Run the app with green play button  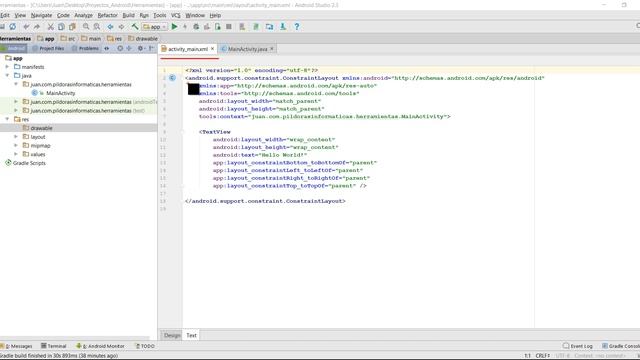coord(174,27)
